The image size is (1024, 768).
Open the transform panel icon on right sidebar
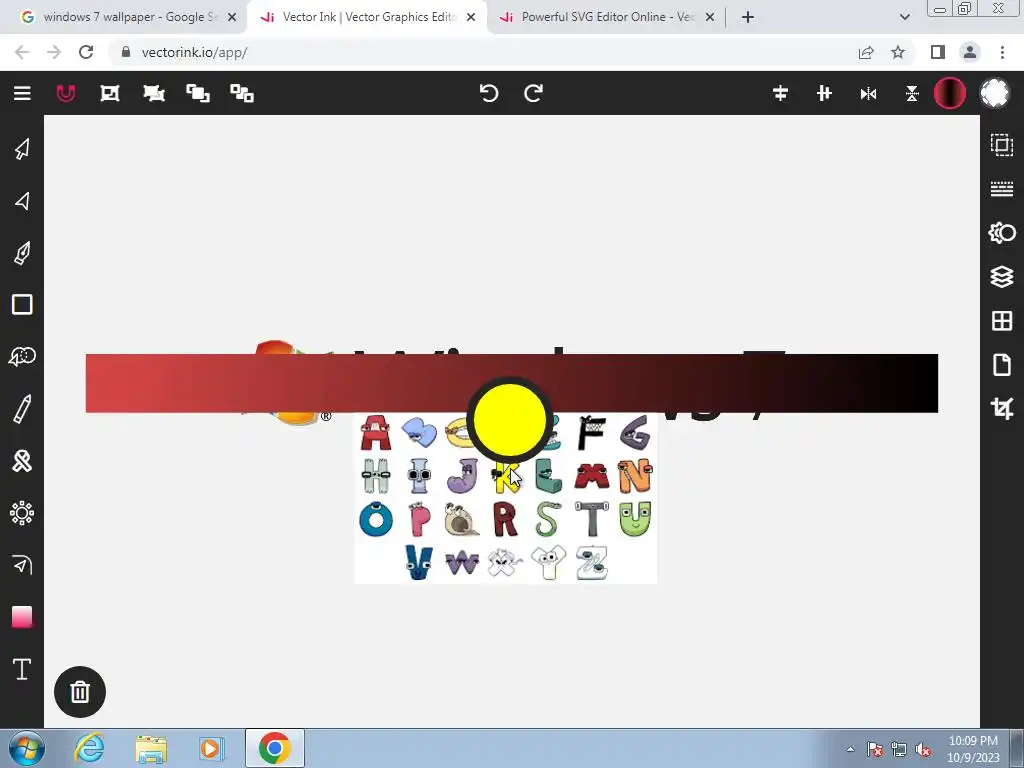click(1002, 145)
